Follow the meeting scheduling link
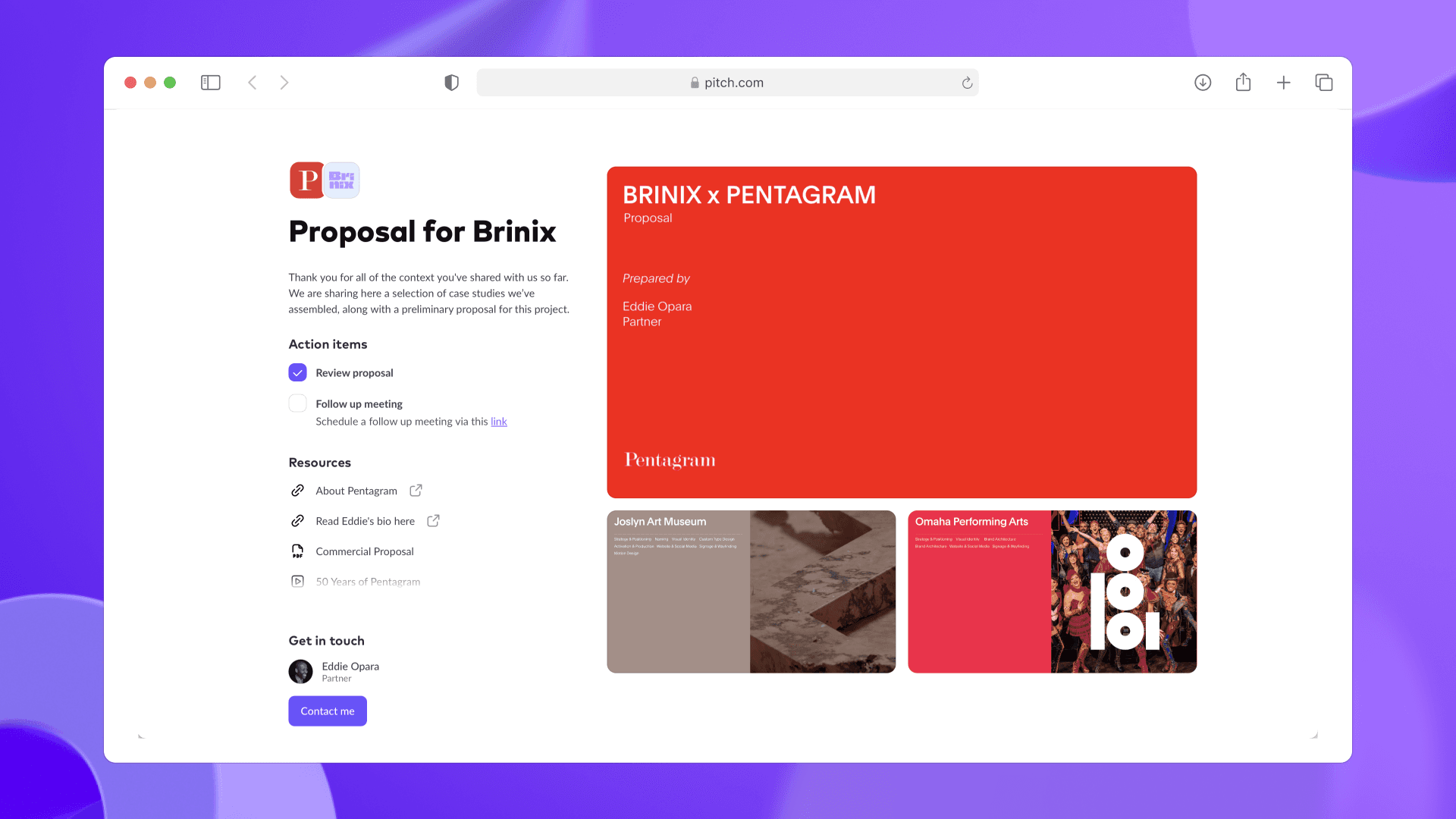The width and height of the screenshot is (1456, 819). pyautogui.click(x=499, y=422)
